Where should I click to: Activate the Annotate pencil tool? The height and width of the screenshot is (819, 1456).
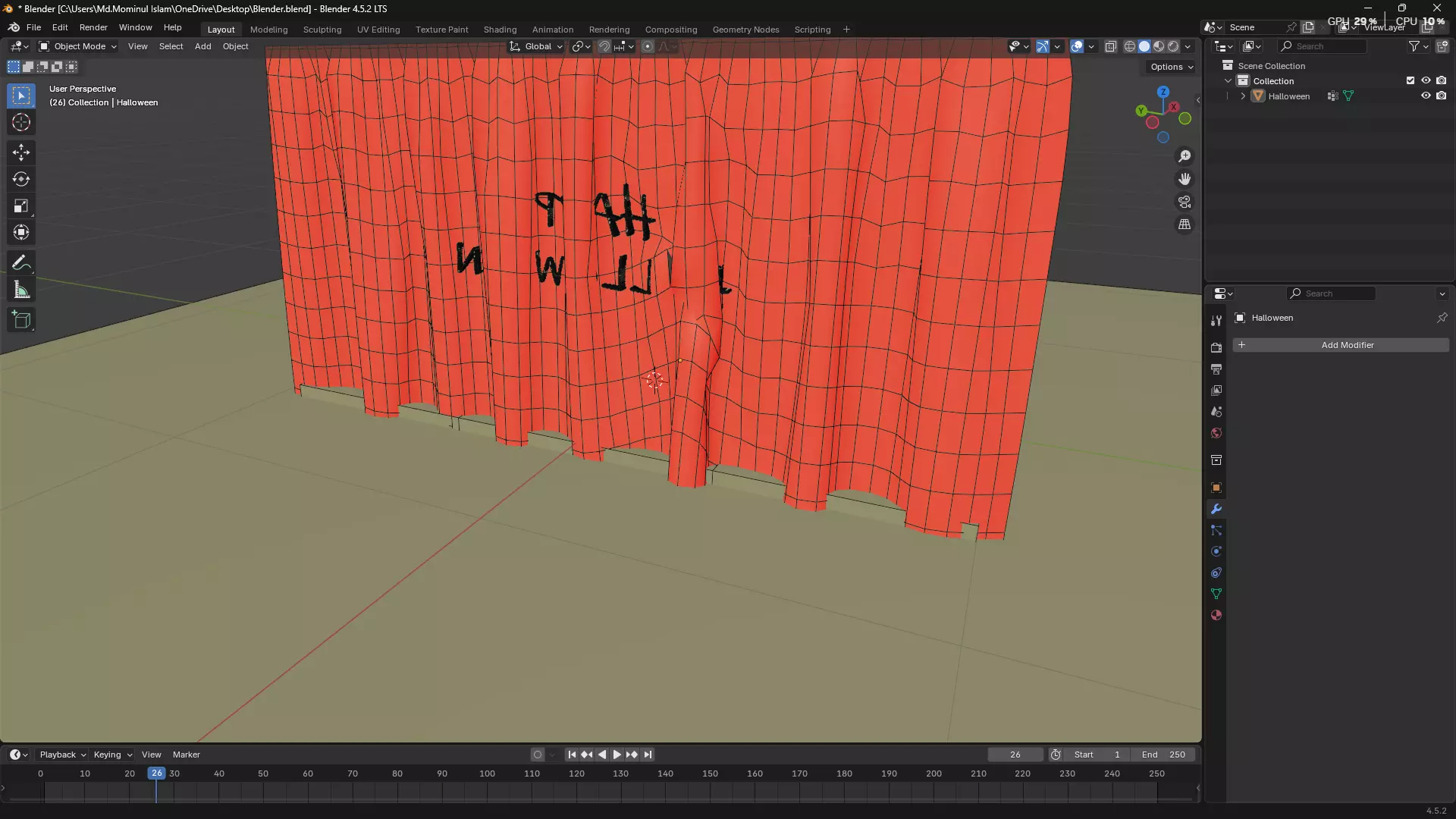click(x=21, y=263)
